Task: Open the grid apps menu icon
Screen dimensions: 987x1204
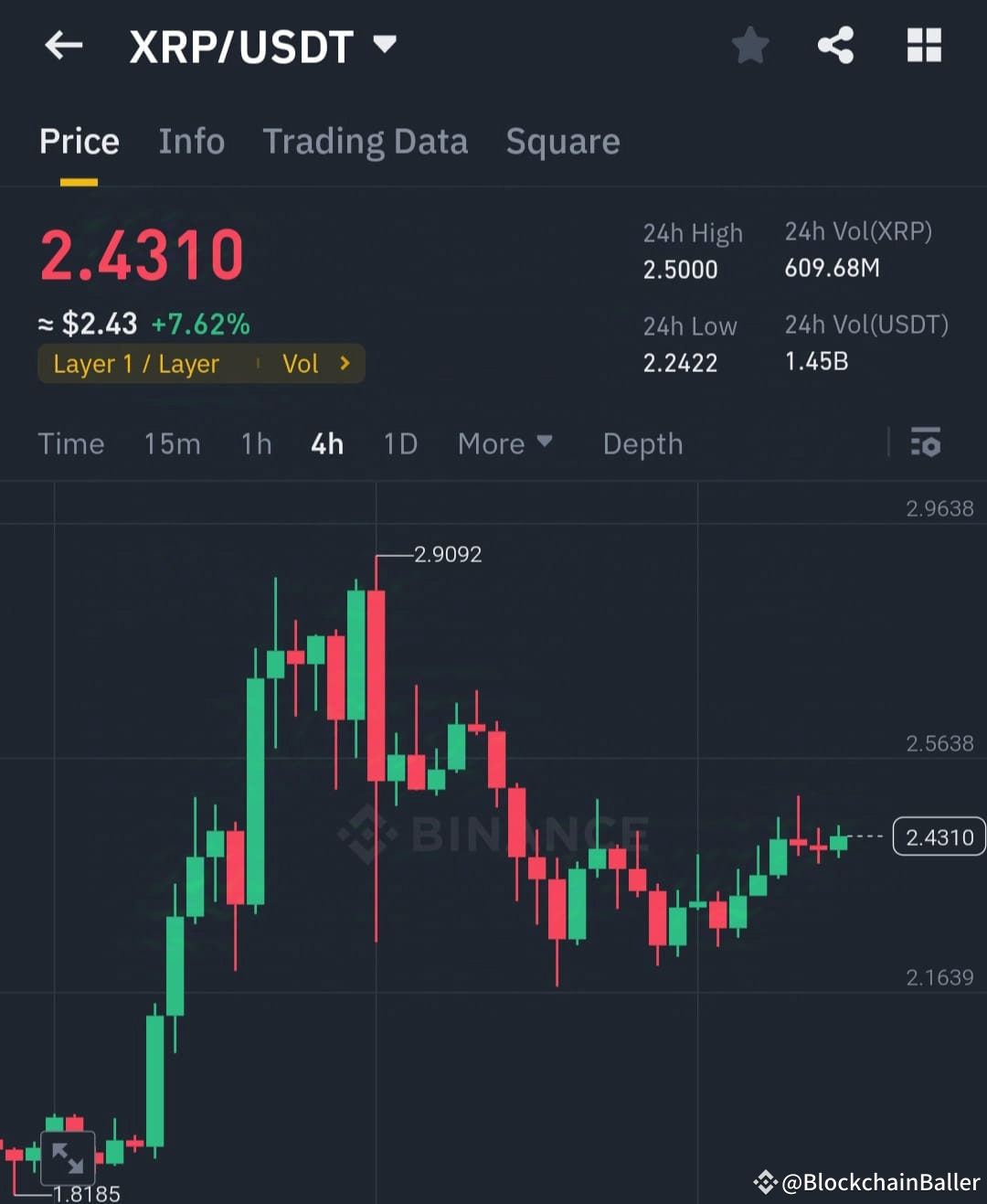Action: click(x=923, y=46)
